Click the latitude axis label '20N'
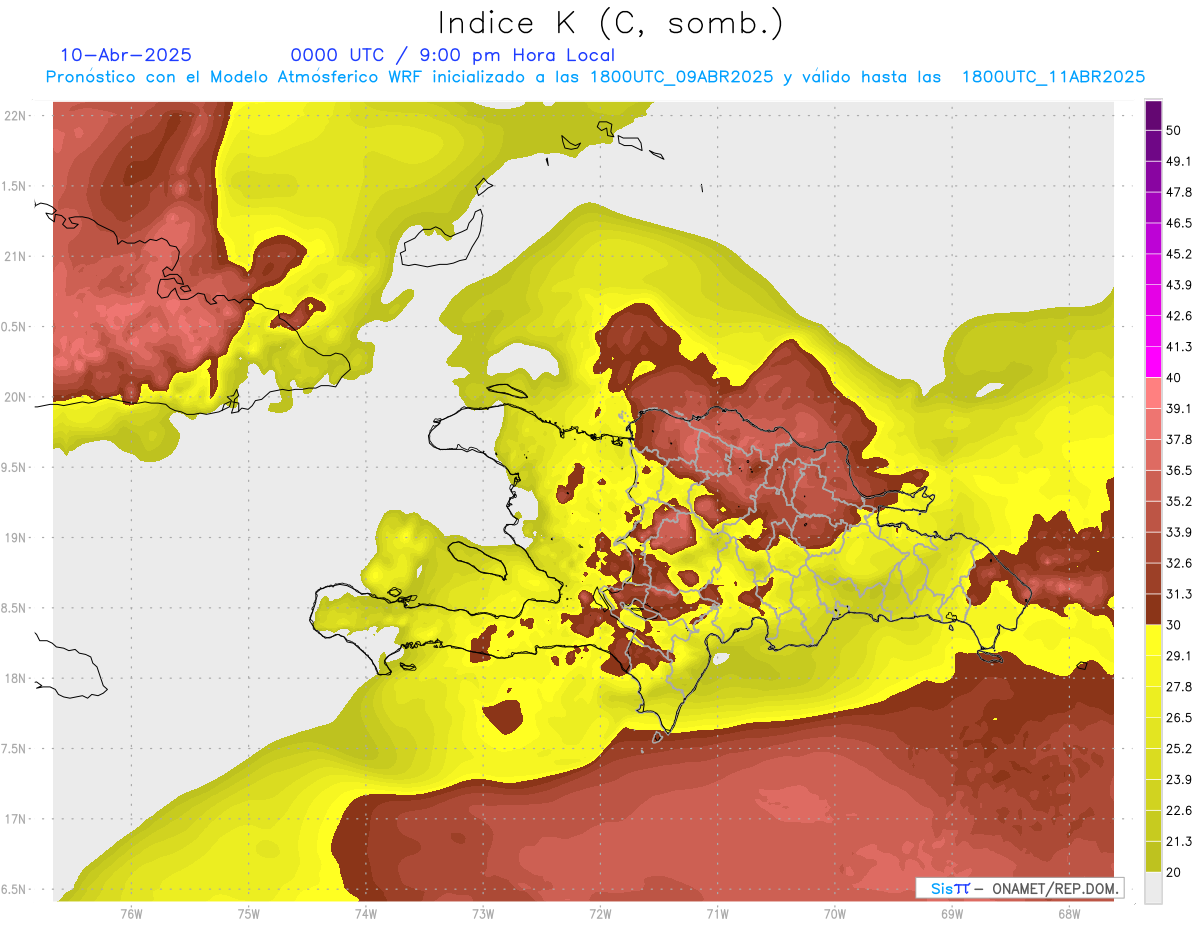Image resolution: width=1200 pixels, height=927 pixels. tap(17, 397)
